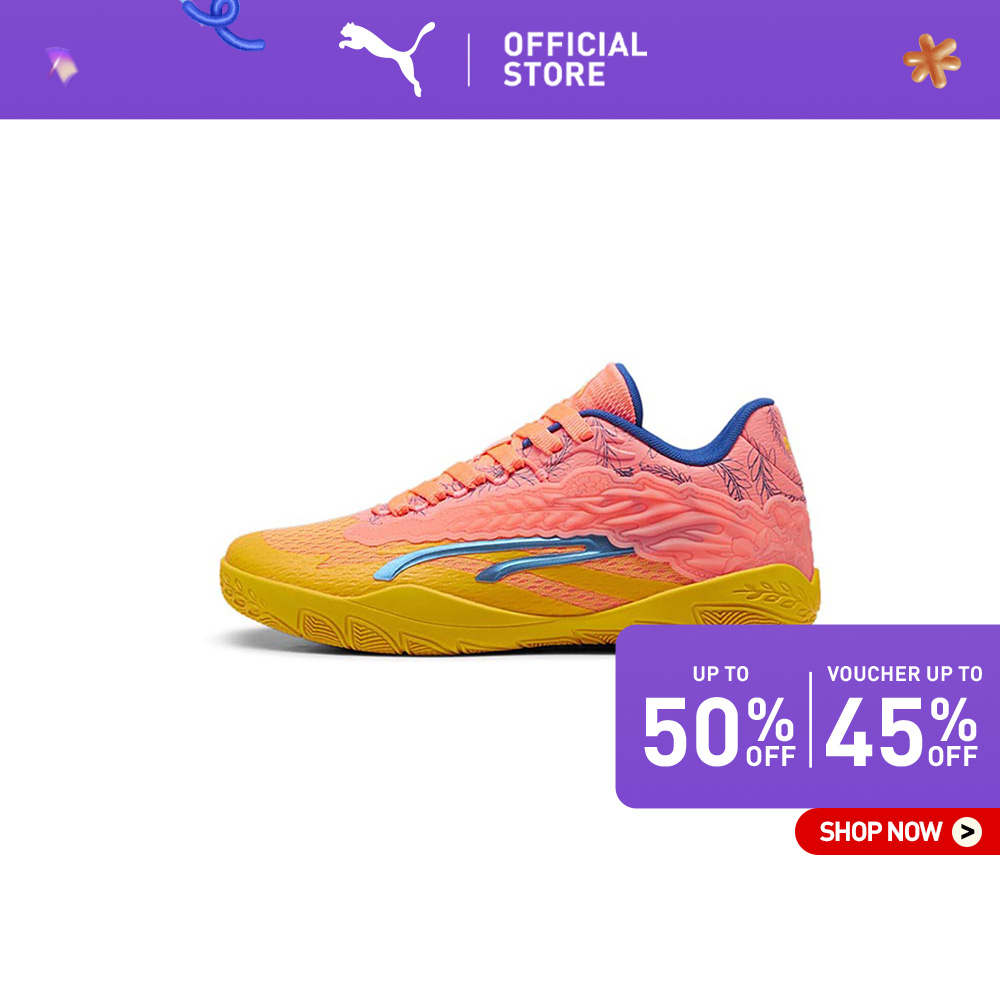Click the OFFICIAL STORE text
The image size is (1000, 1000).
(575, 59)
